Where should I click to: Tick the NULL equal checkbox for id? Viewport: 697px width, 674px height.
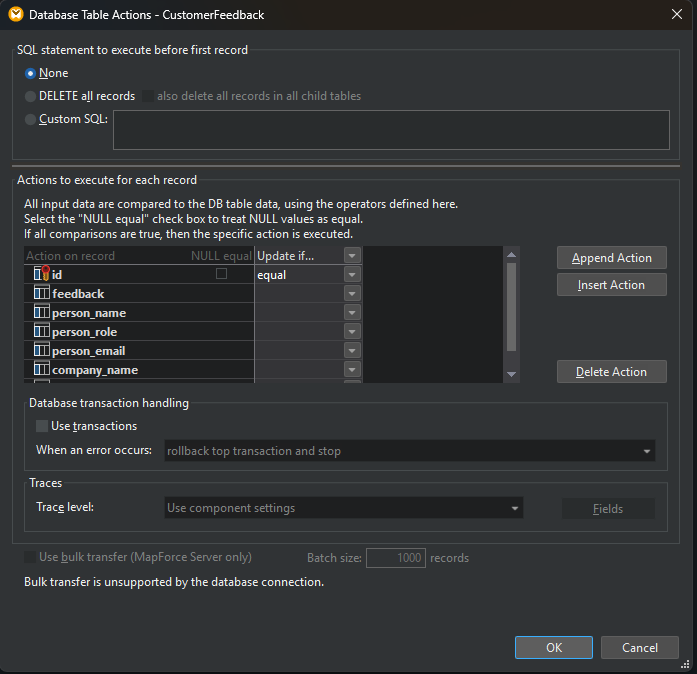coord(221,273)
